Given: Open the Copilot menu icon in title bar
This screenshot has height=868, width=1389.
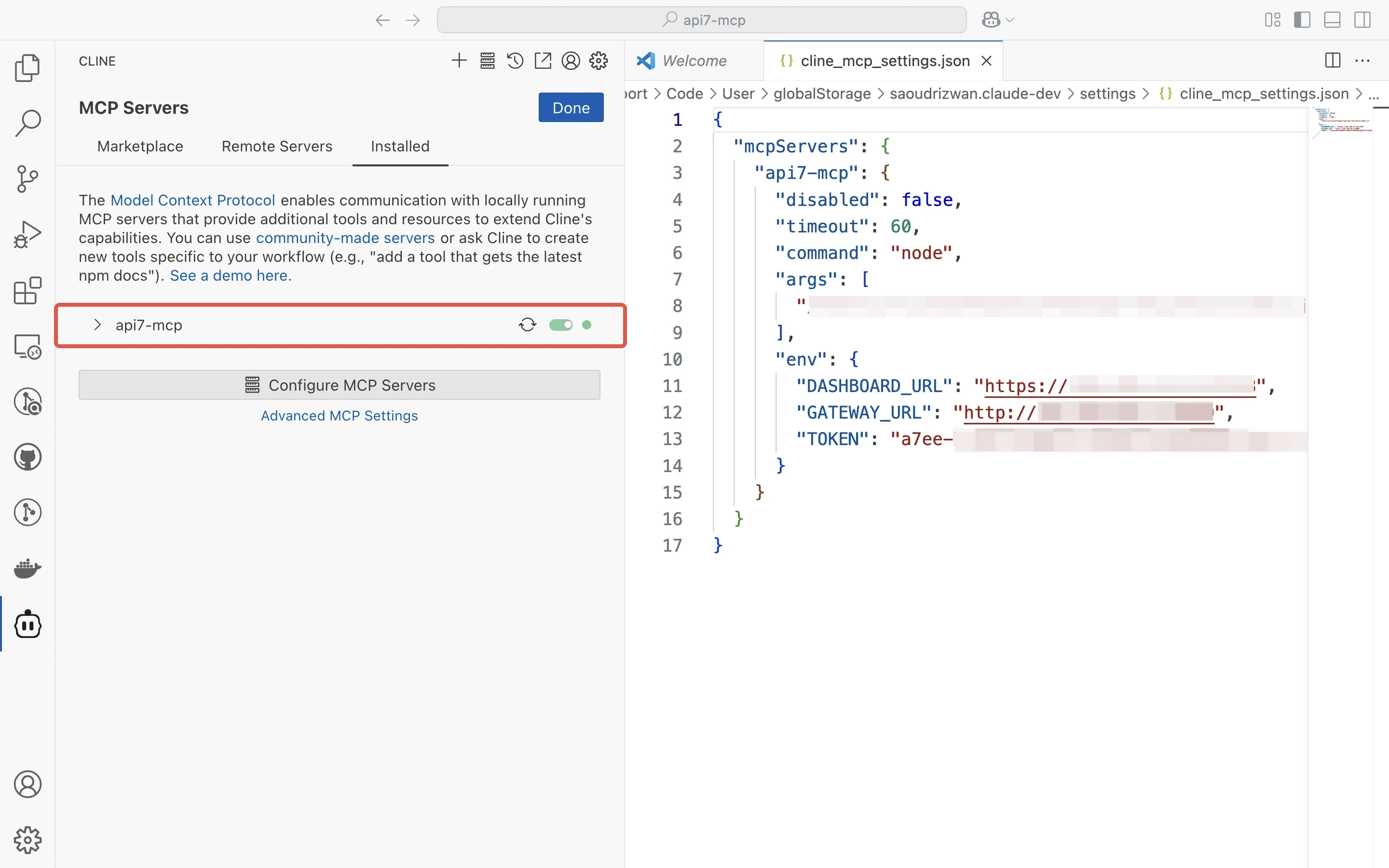Looking at the screenshot, I should pos(991,20).
